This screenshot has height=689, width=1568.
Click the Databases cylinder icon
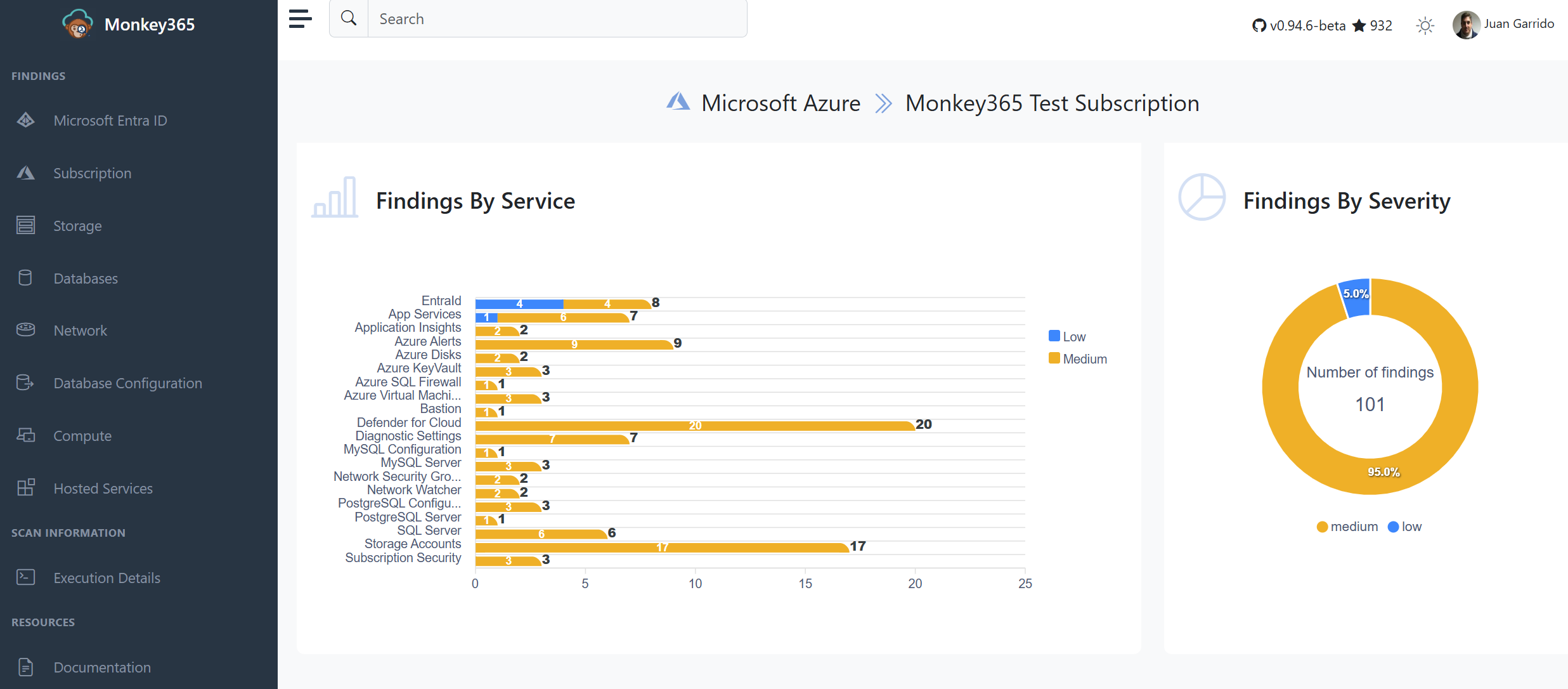25,278
